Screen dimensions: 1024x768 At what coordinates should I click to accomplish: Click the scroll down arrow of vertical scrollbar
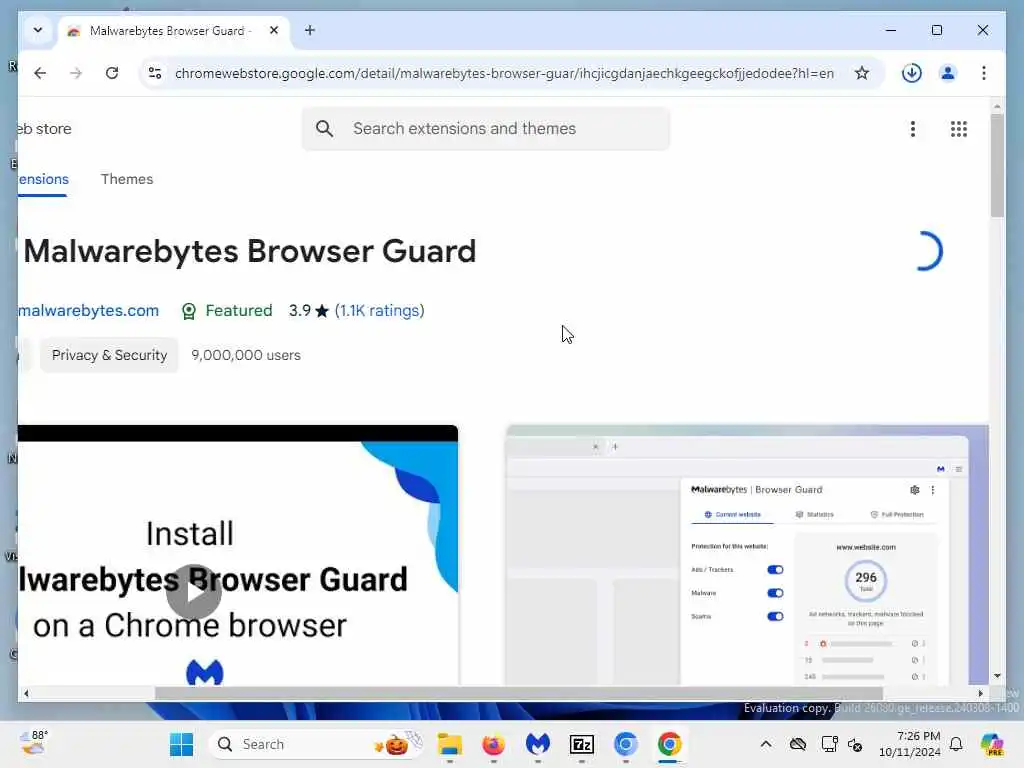(997, 676)
